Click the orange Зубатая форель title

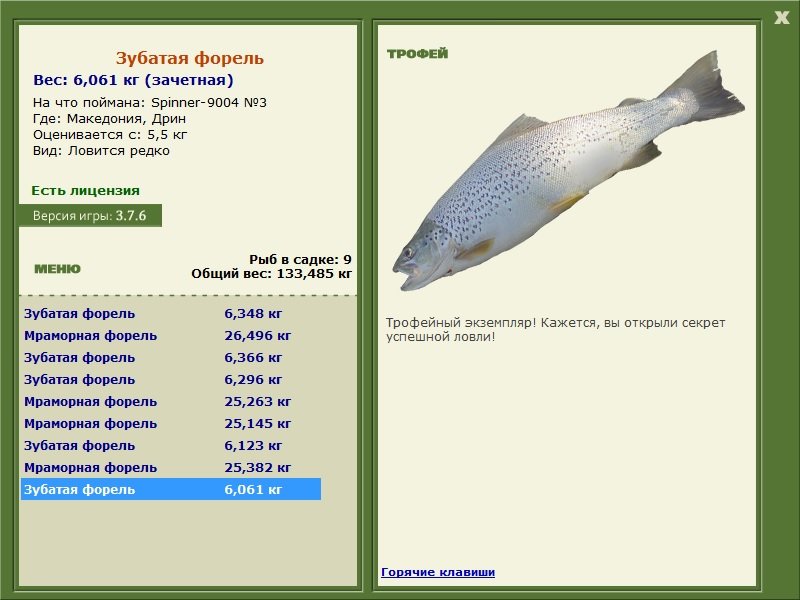click(190, 58)
